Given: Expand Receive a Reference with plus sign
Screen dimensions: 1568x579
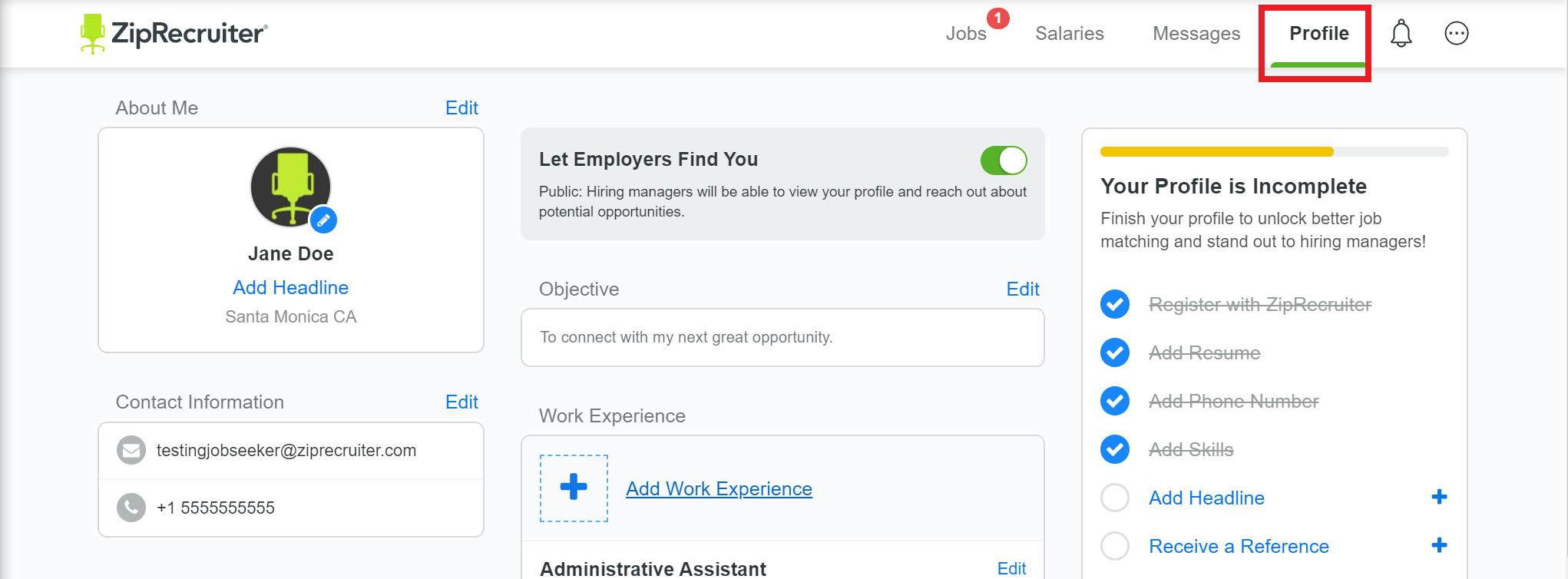Looking at the screenshot, I should tap(1439, 545).
